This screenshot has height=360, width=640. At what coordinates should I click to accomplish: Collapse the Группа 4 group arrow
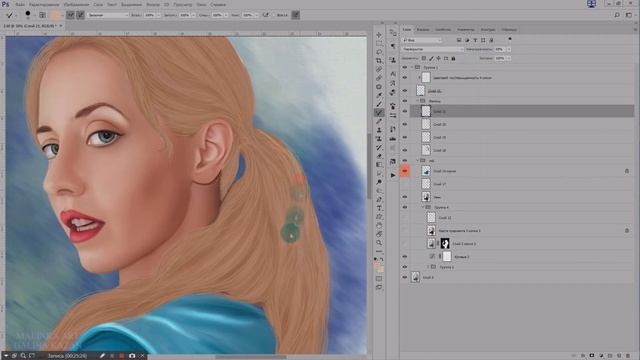point(423,207)
